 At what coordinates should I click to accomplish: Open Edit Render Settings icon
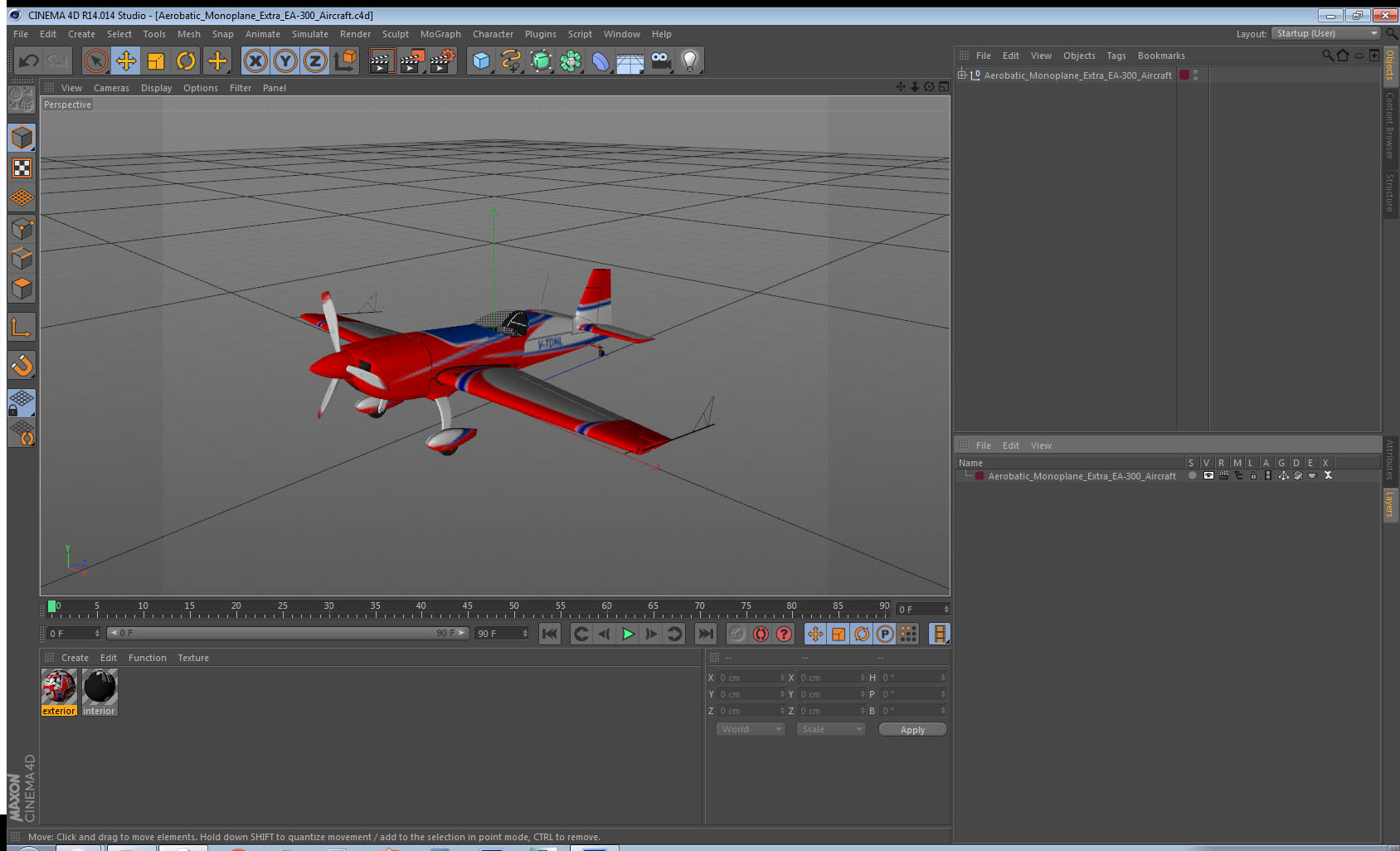[x=442, y=61]
